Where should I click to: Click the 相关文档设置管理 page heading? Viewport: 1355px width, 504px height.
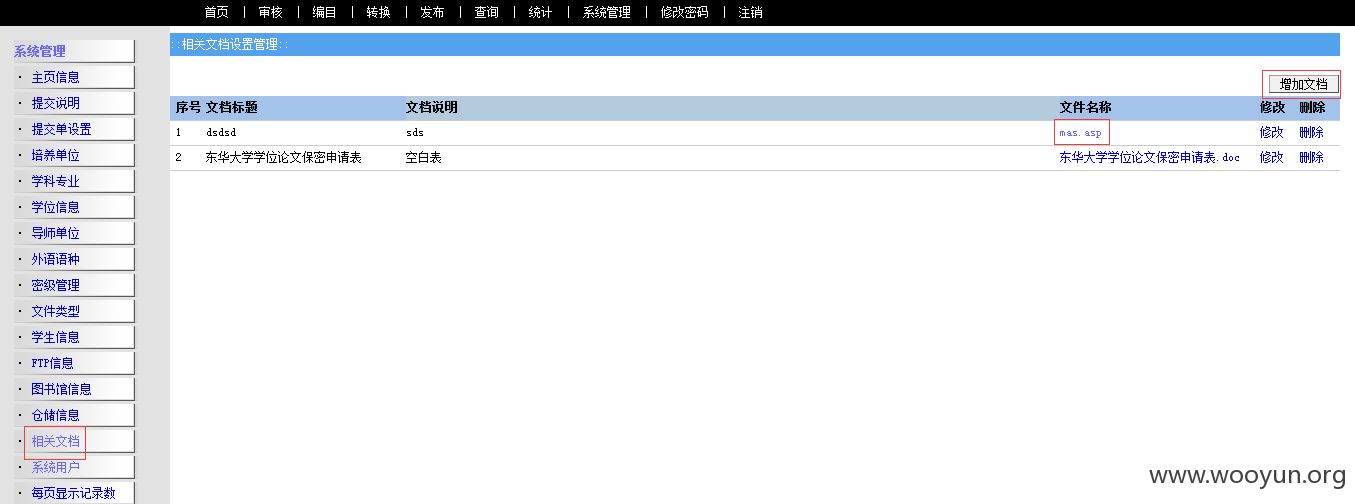229,45
